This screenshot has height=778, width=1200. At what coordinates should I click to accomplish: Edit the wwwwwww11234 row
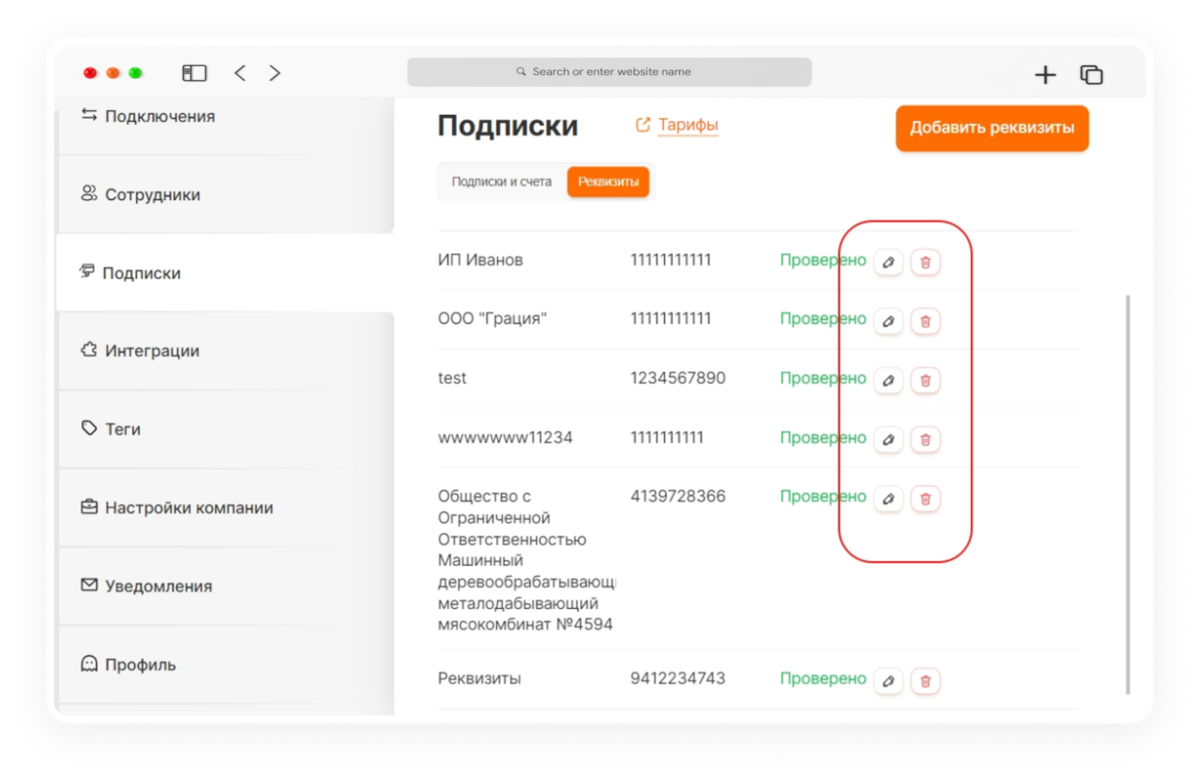(x=888, y=440)
